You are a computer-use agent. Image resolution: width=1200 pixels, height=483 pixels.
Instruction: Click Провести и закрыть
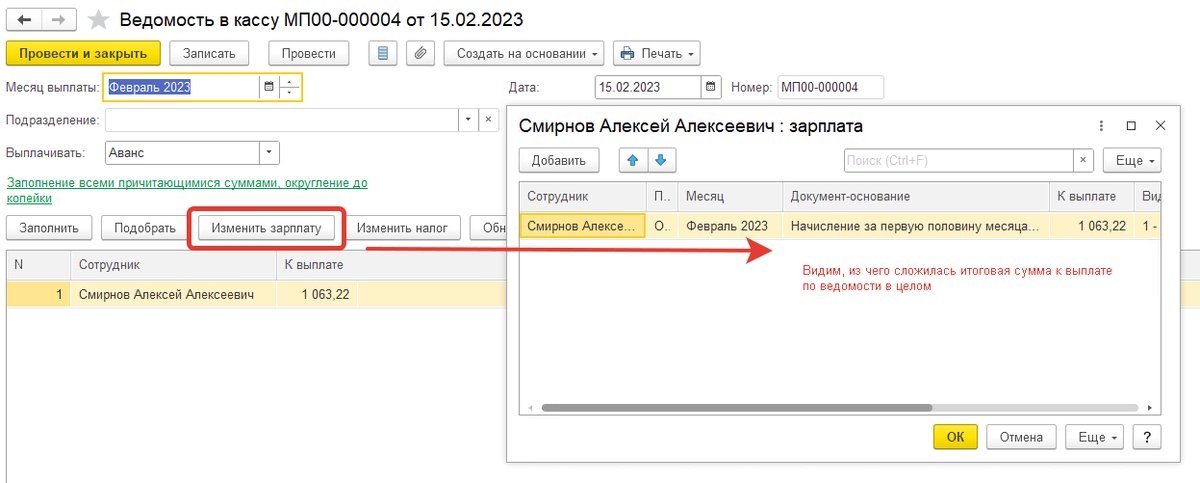(83, 53)
